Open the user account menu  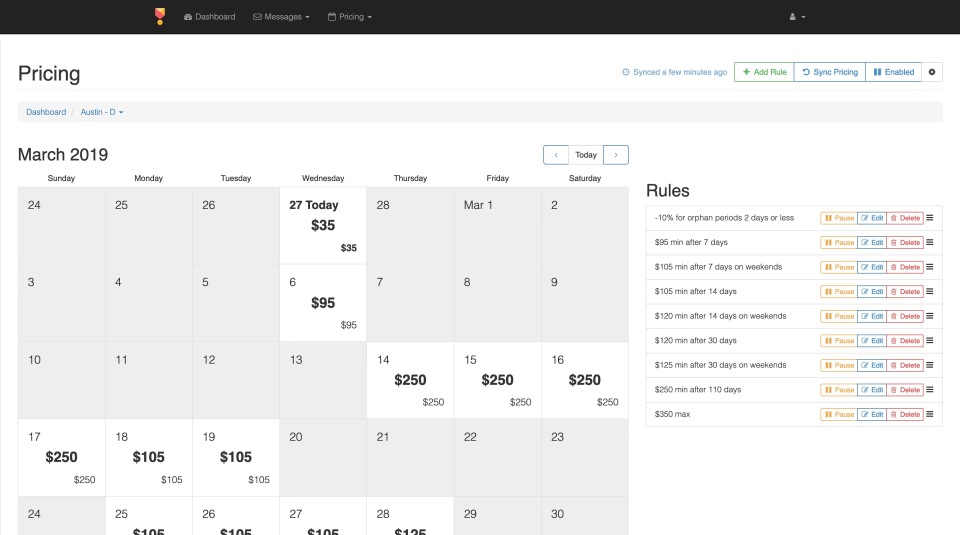tap(797, 17)
